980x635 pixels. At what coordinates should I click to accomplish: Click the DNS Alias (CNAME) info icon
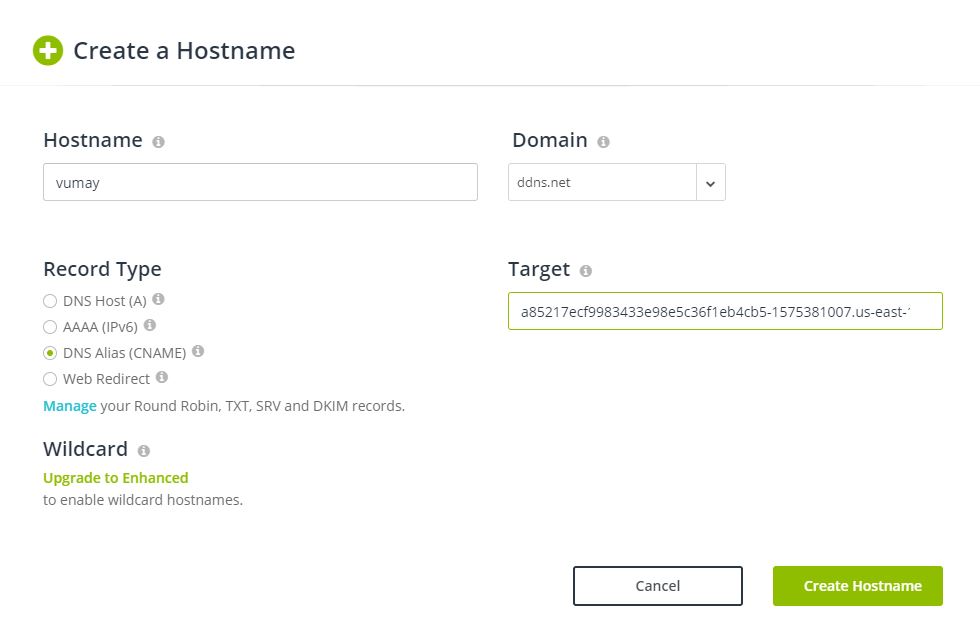click(x=198, y=351)
